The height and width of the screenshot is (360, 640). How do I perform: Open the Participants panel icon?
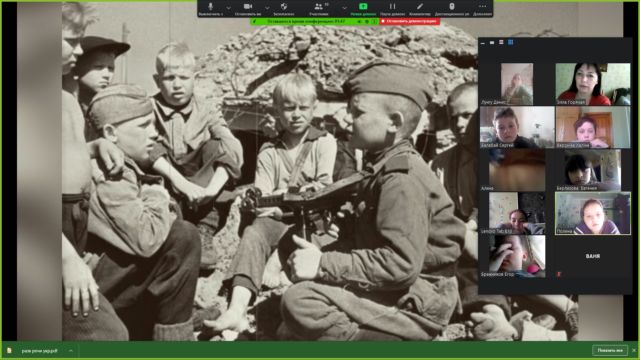coord(319,7)
